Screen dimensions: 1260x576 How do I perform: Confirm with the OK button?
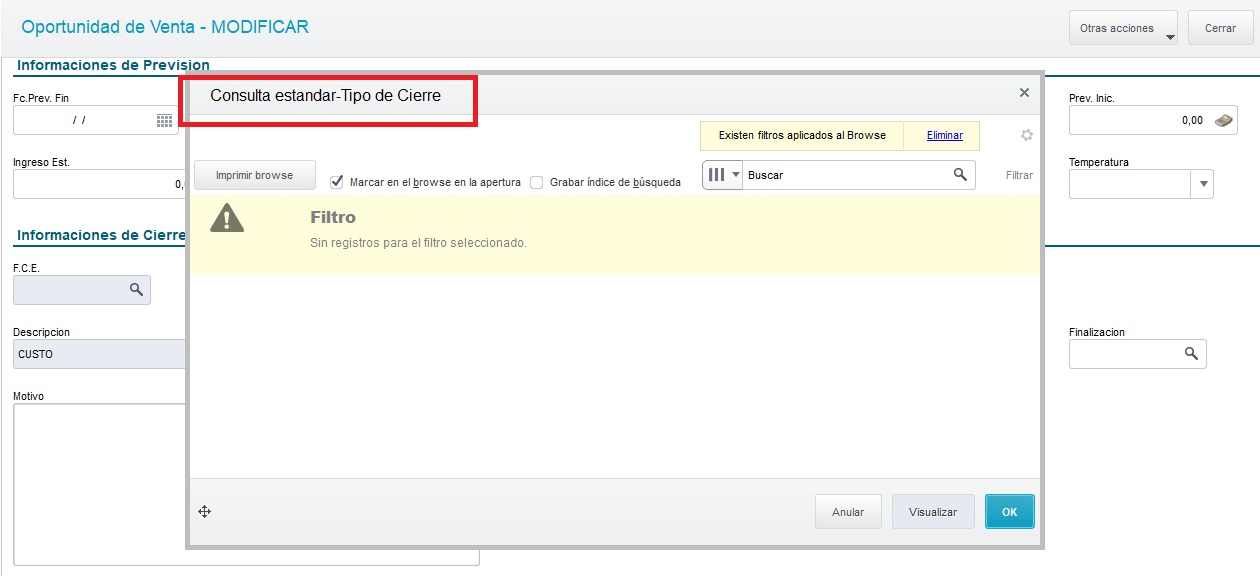click(1010, 512)
